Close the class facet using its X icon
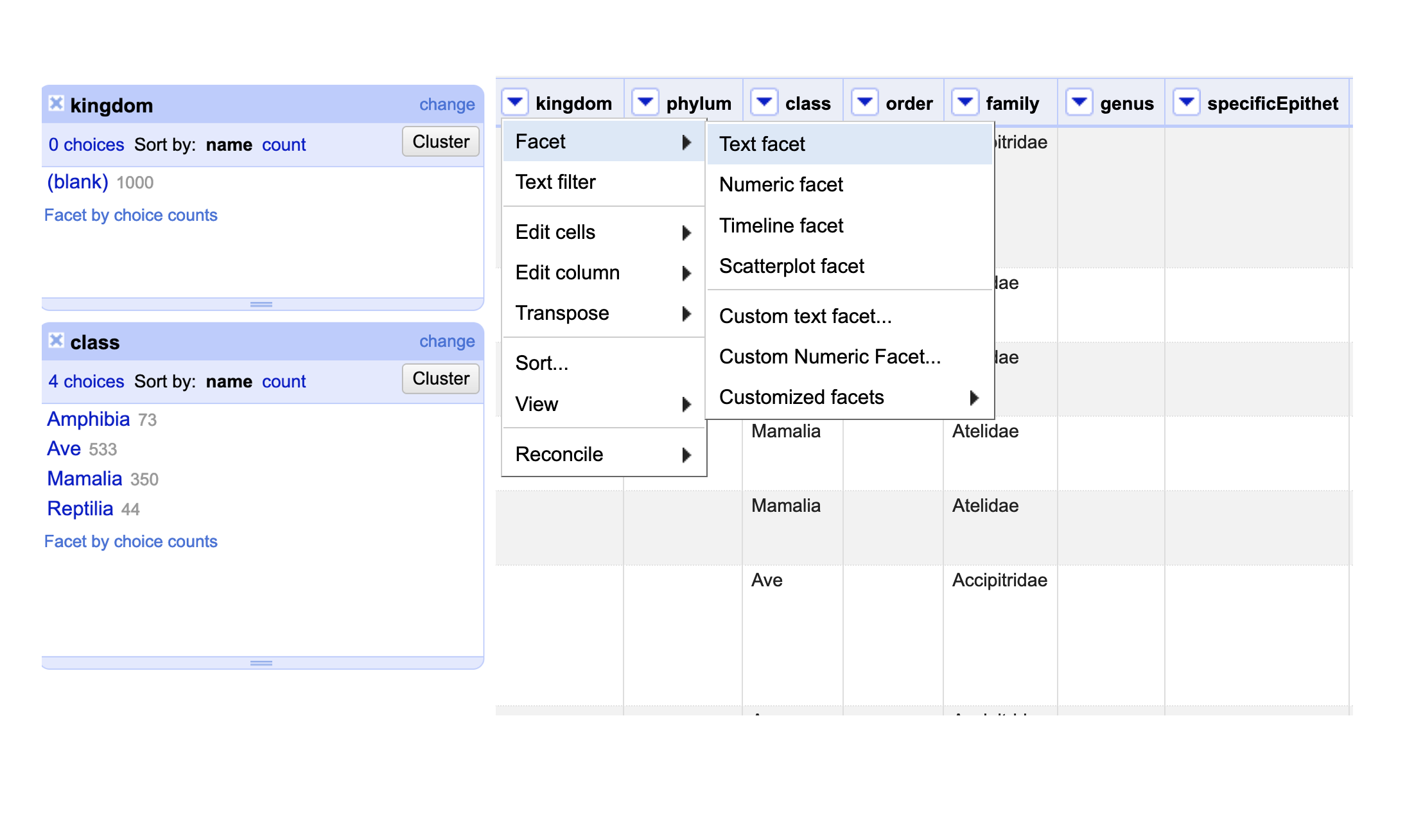 click(x=57, y=340)
